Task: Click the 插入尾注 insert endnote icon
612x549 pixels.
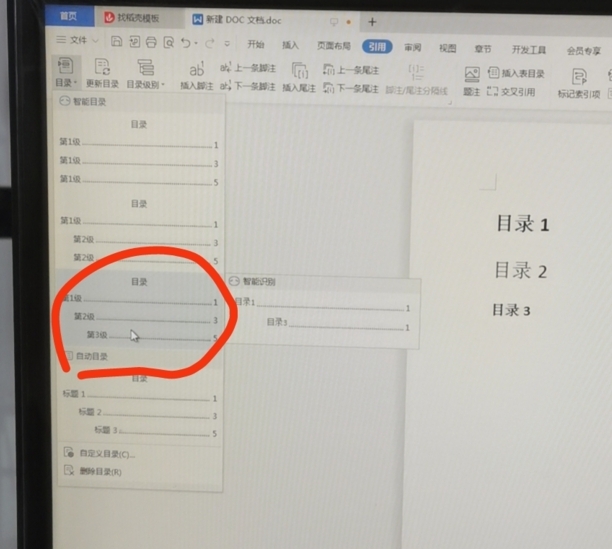Action: [299, 71]
